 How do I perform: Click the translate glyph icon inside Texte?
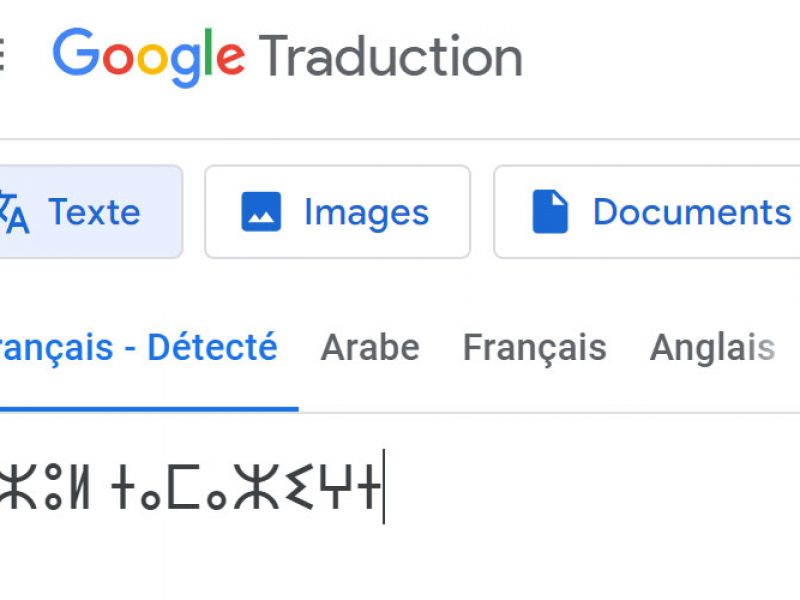point(14,212)
